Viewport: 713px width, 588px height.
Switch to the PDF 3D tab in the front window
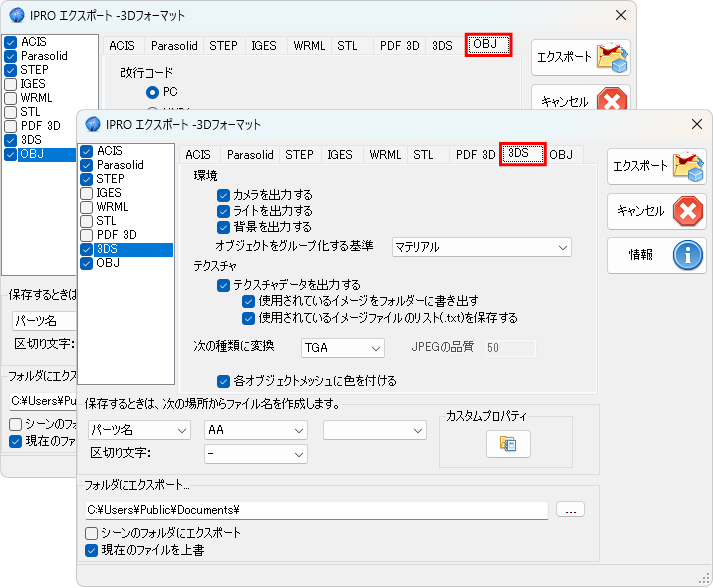click(476, 155)
